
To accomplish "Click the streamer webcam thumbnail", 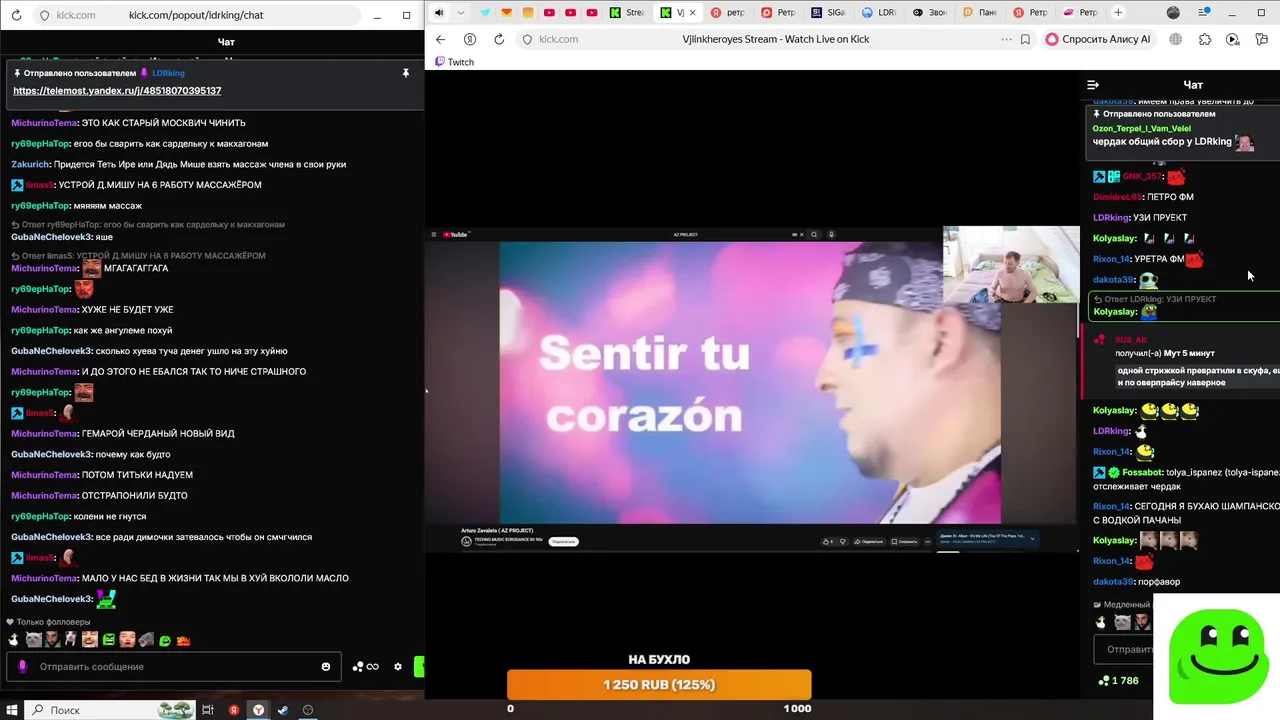I will coord(1011,264).
